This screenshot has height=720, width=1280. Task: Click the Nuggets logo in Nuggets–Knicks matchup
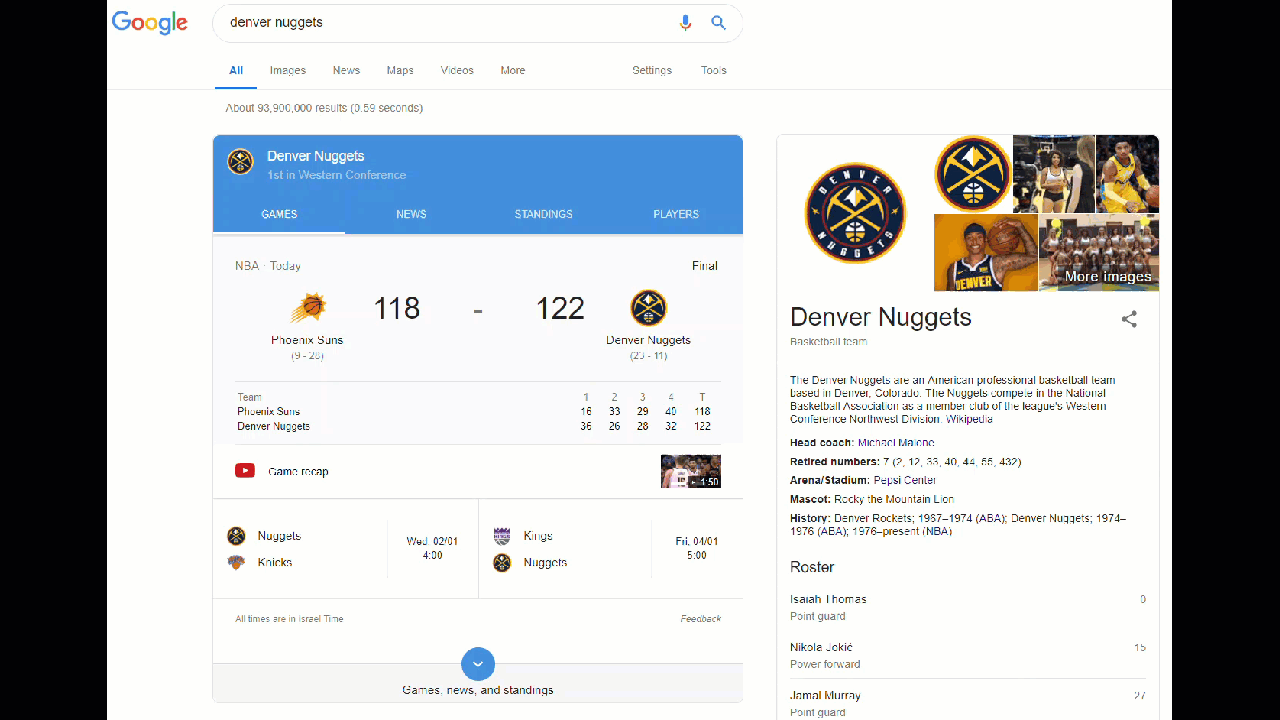pos(236,536)
